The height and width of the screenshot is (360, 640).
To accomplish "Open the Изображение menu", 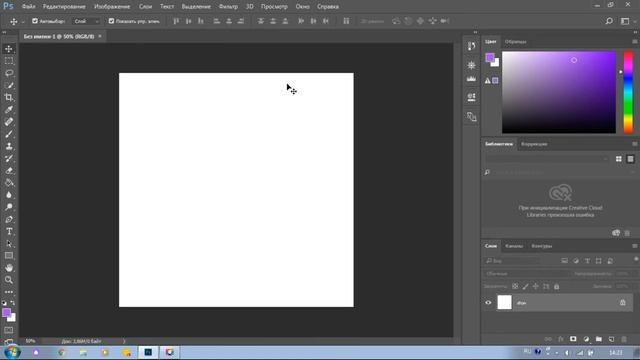I will coord(112,7).
